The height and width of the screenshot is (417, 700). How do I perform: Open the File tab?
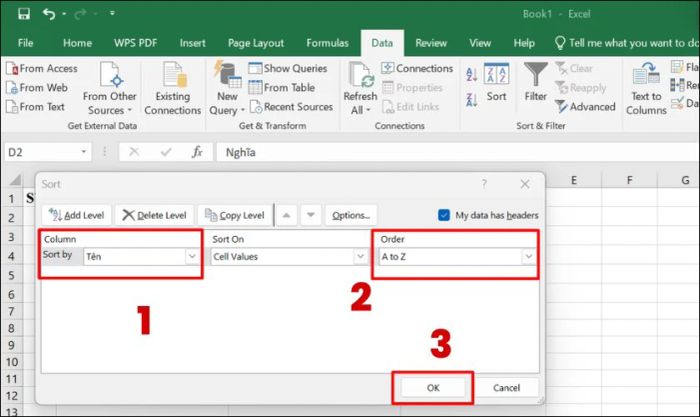[25, 43]
